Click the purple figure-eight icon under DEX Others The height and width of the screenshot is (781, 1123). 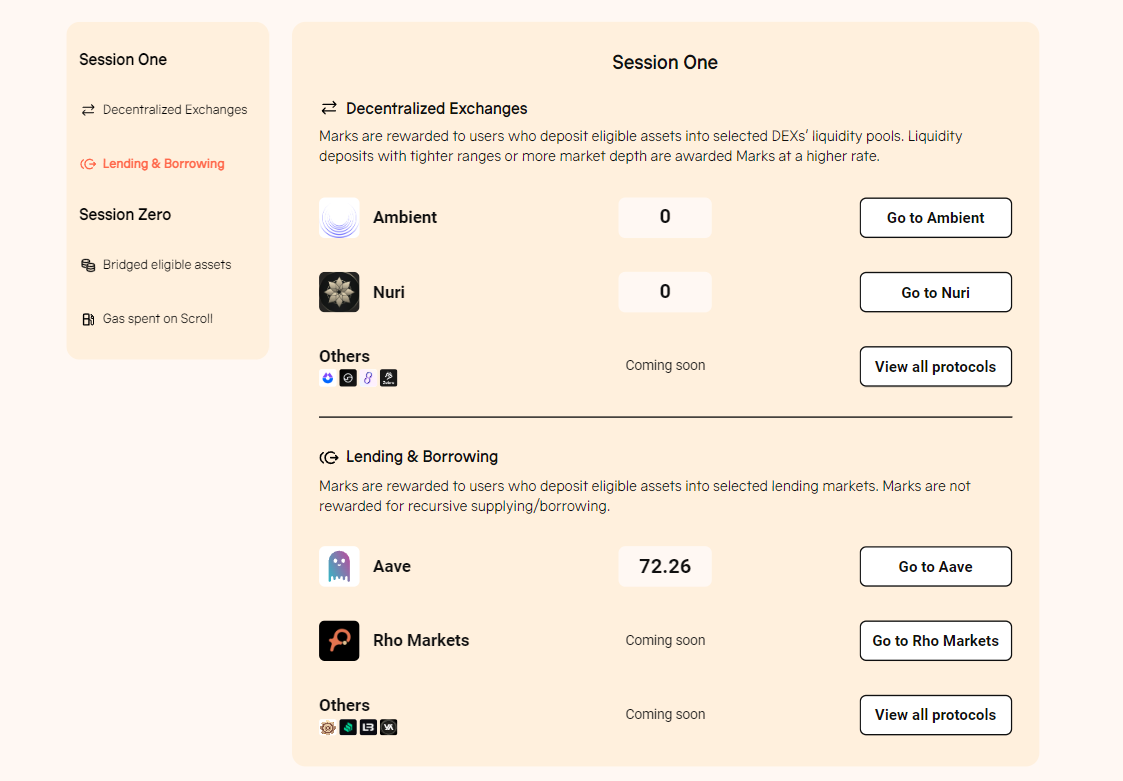click(x=368, y=378)
